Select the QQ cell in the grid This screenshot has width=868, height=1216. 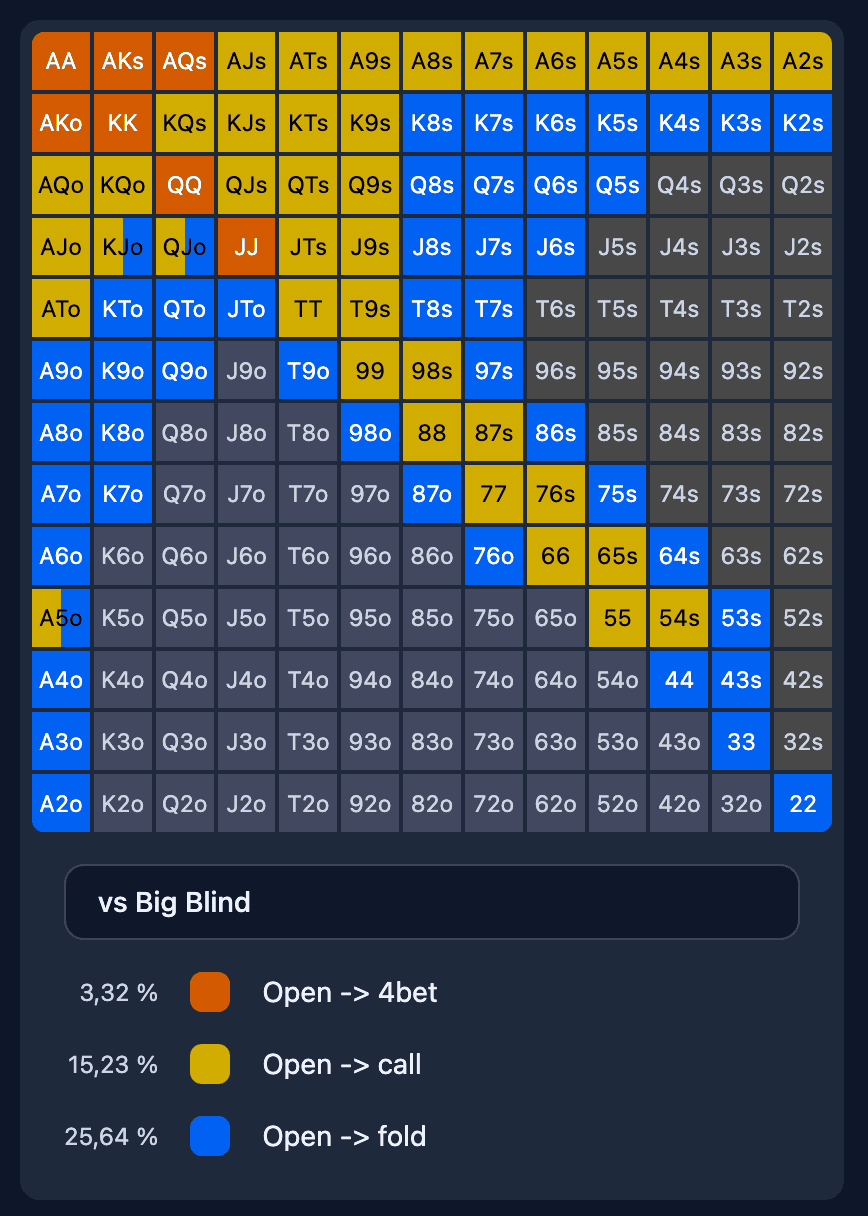pyautogui.click(x=184, y=185)
